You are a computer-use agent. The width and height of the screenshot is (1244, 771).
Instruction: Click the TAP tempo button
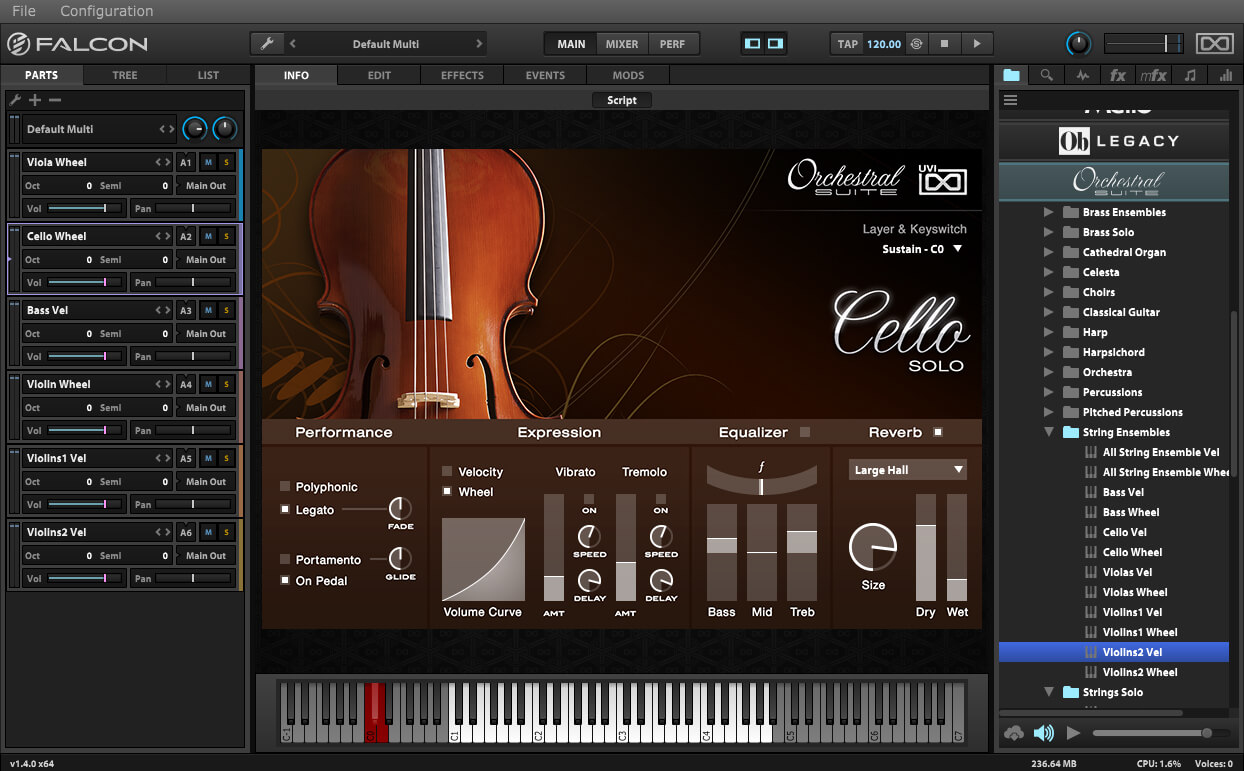tap(848, 44)
